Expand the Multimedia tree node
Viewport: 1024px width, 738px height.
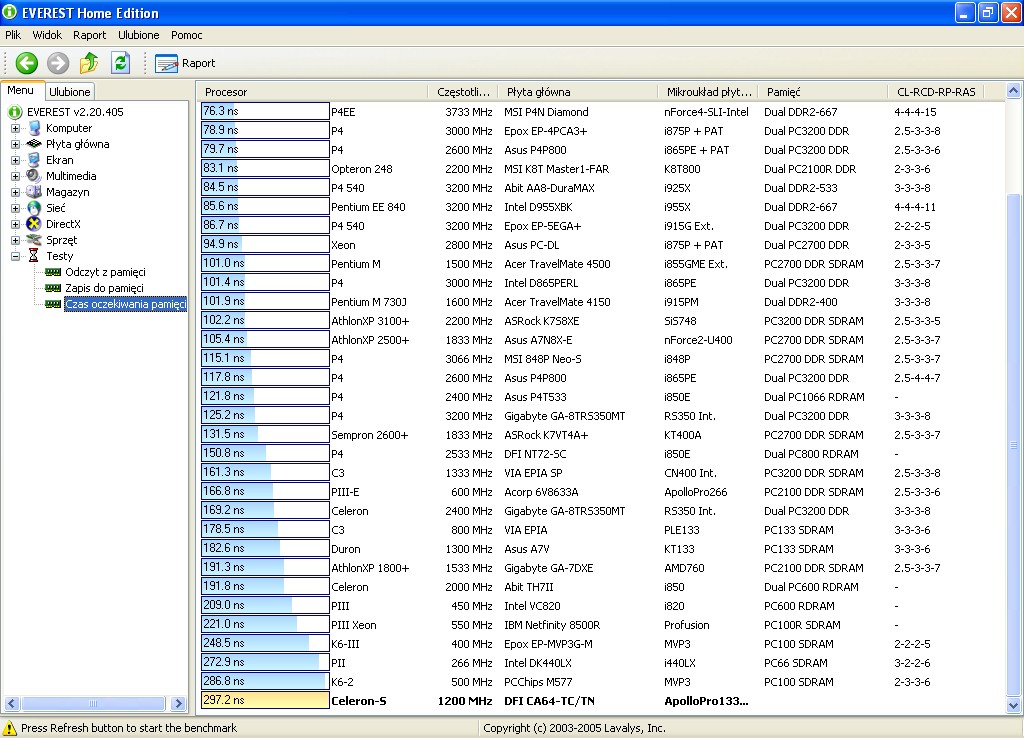tap(15, 176)
